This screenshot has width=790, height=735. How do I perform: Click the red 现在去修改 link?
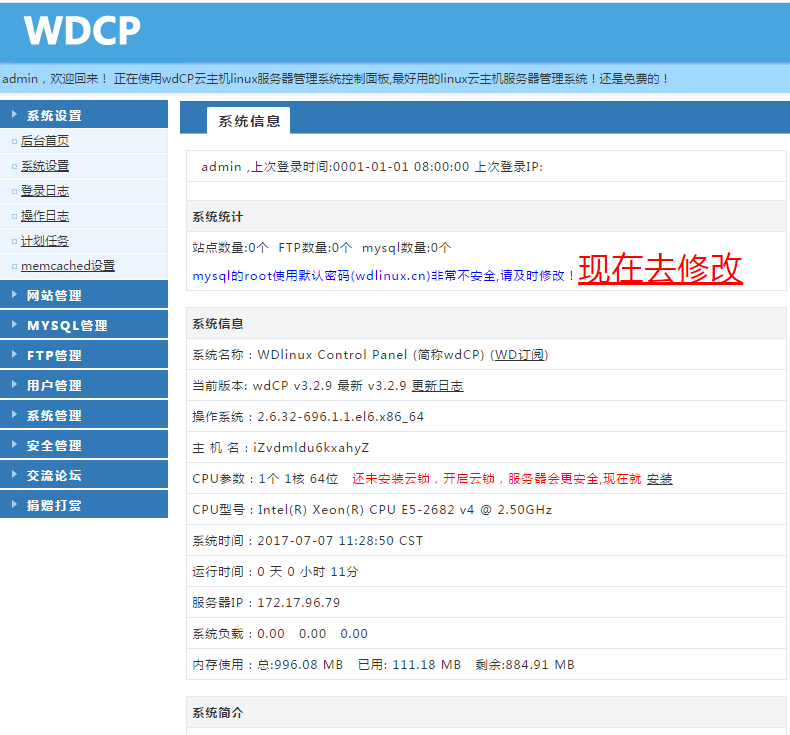click(660, 268)
